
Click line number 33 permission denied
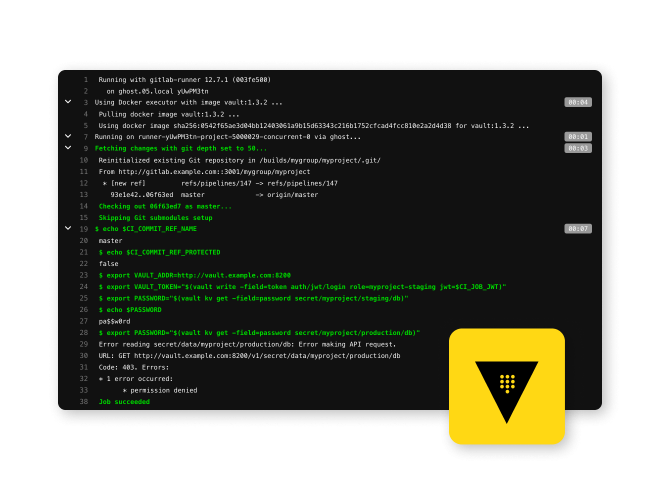click(85, 390)
